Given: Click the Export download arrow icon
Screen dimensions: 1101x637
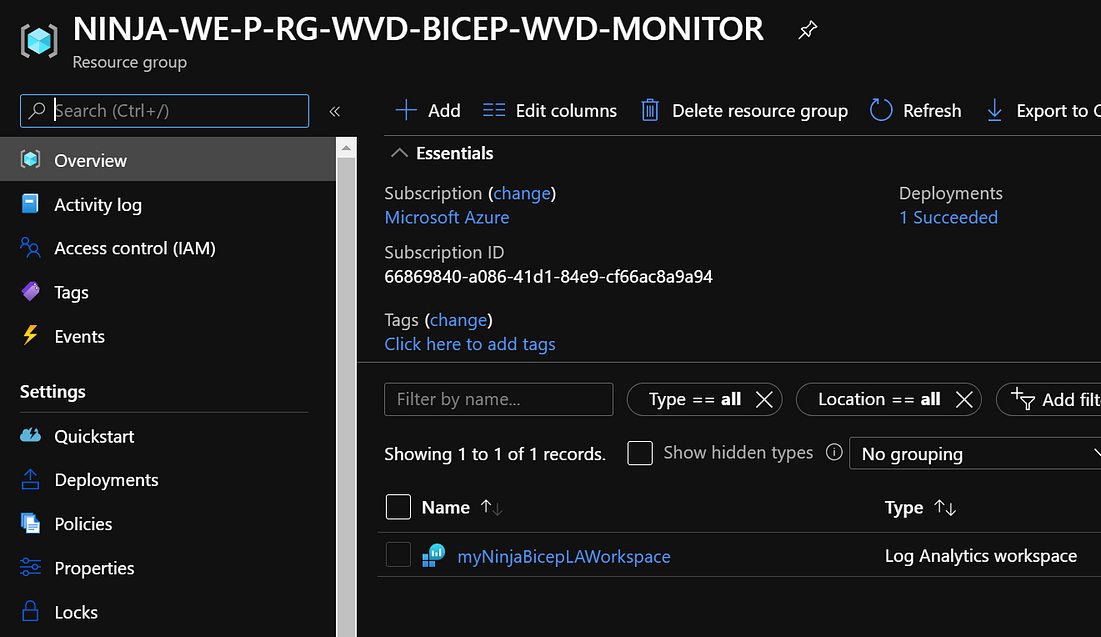Looking at the screenshot, I should [x=994, y=110].
